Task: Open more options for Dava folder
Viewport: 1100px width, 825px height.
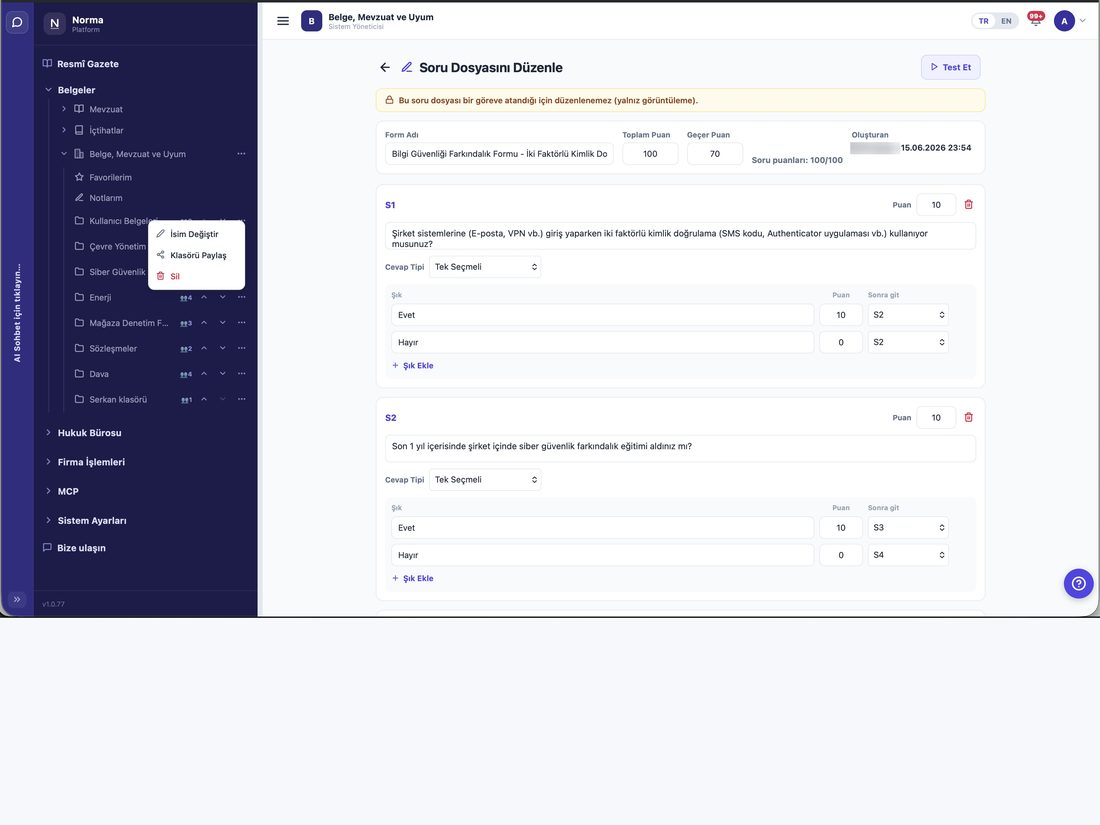Action: pos(241,374)
